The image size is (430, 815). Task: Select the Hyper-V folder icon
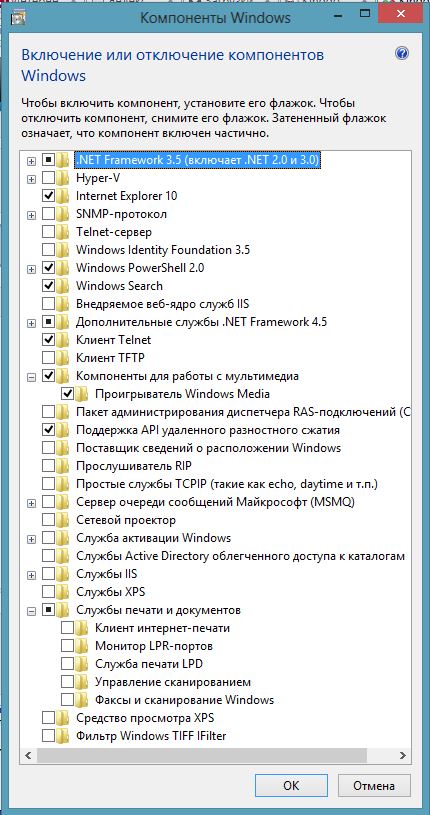coord(63,178)
